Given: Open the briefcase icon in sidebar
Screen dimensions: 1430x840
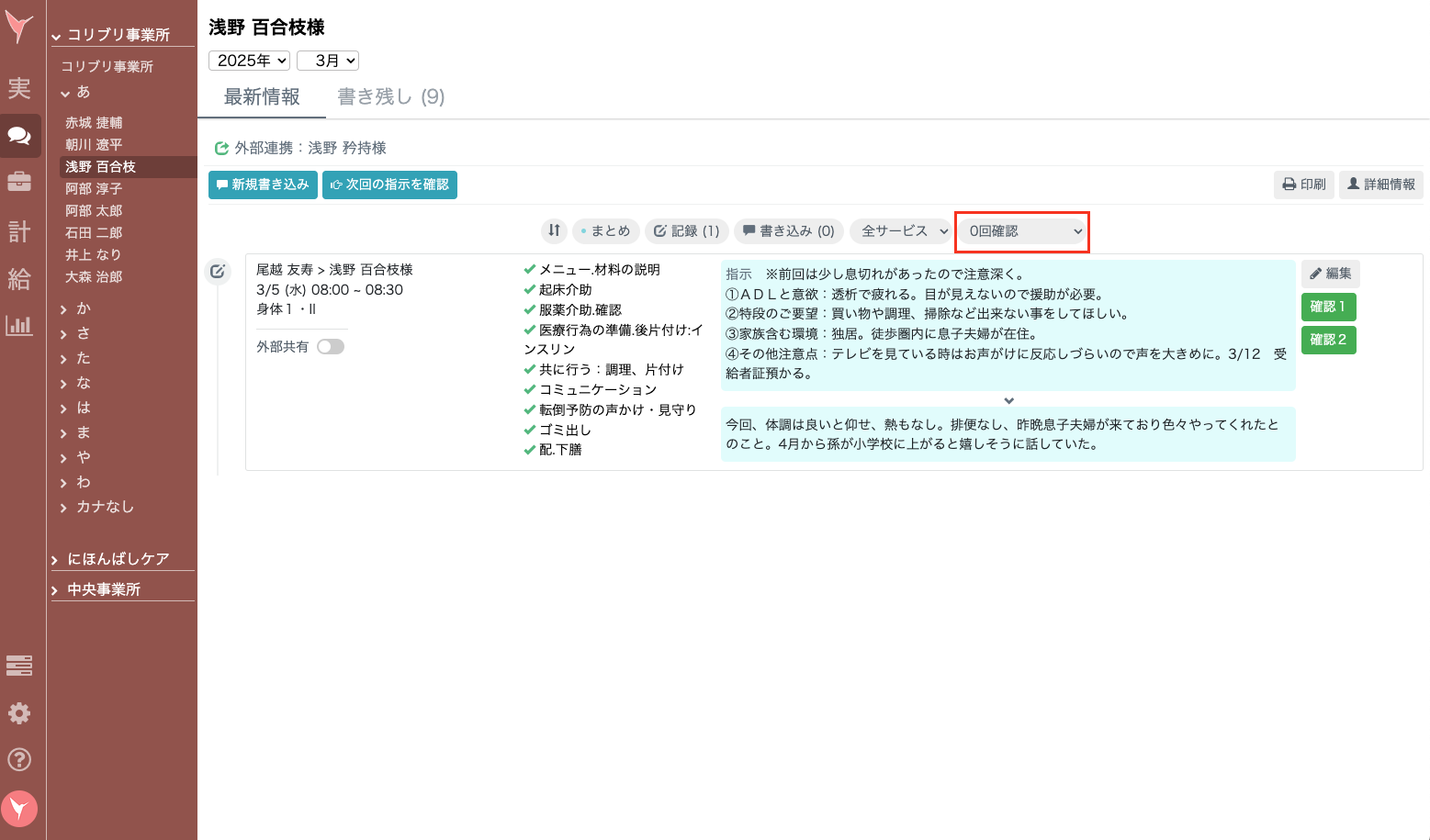Looking at the screenshot, I should pos(19,182).
